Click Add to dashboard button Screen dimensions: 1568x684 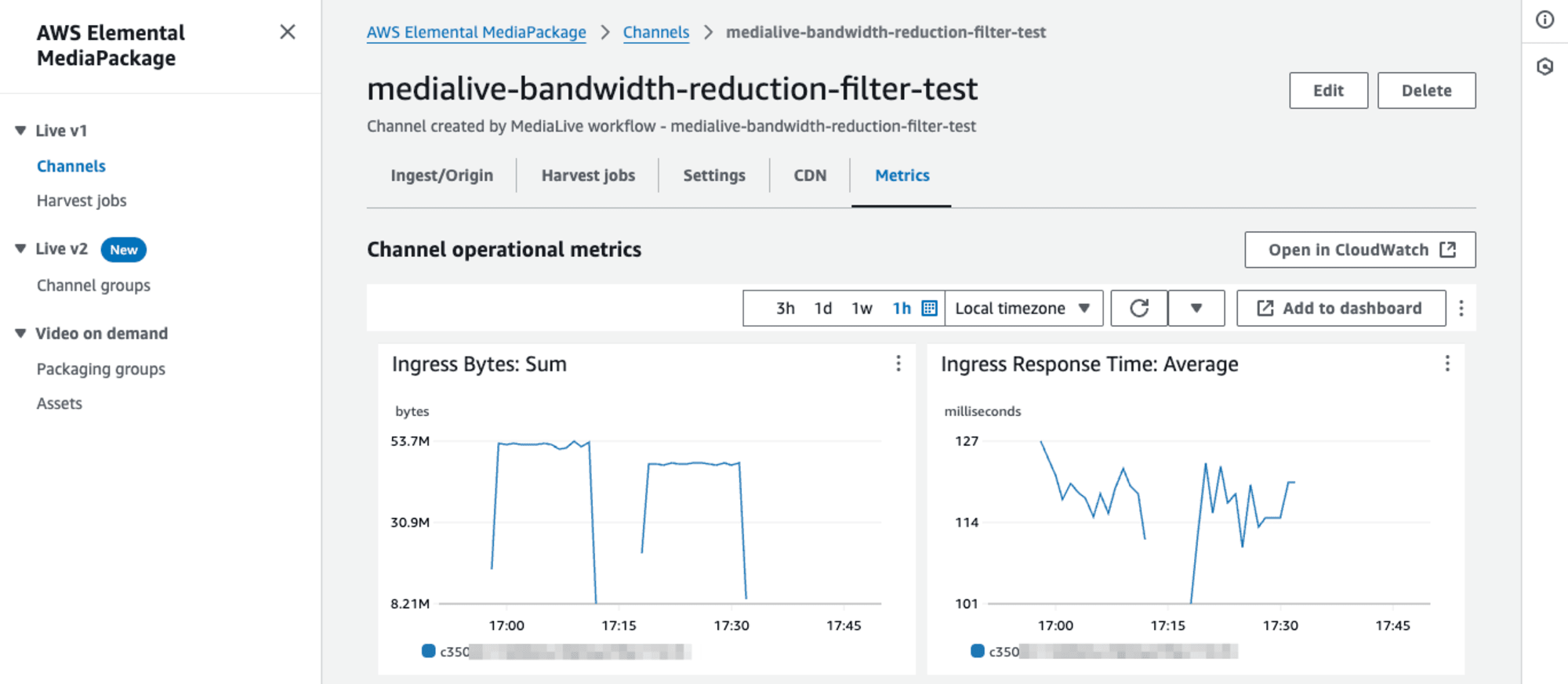1341,308
